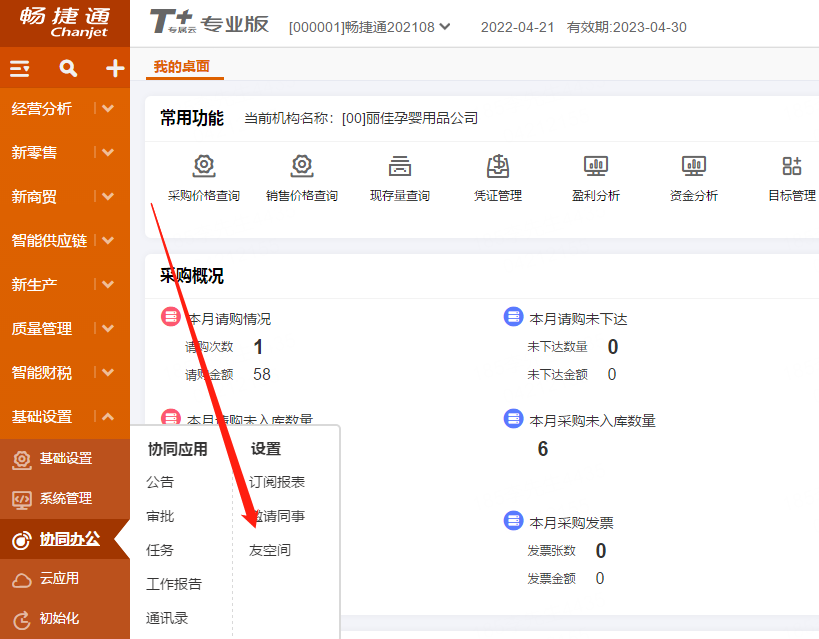Click the 请购次数 value 1
Image resolution: width=819 pixels, height=639 pixels.
258,347
